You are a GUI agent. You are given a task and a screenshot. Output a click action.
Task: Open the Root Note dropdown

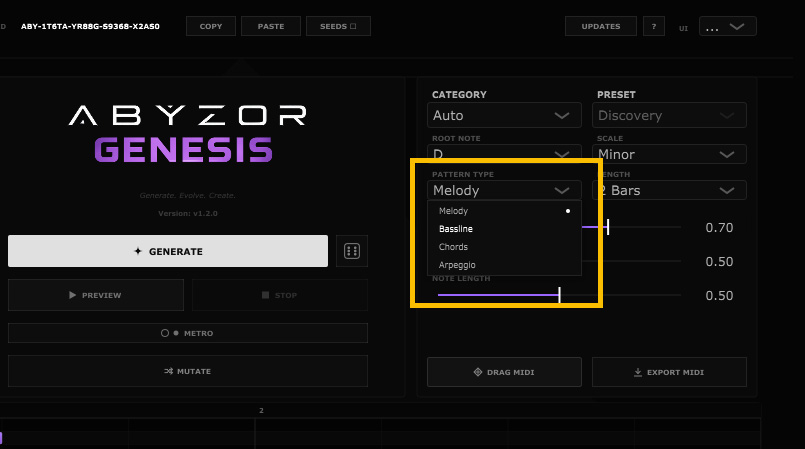click(x=504, y=152)
